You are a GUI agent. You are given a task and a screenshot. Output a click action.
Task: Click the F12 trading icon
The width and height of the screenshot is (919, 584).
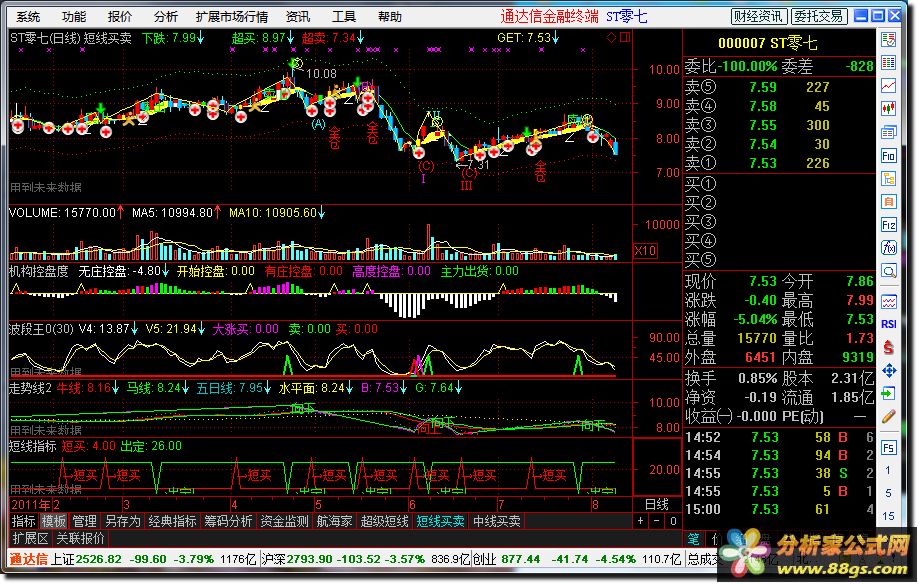[889, 225]
